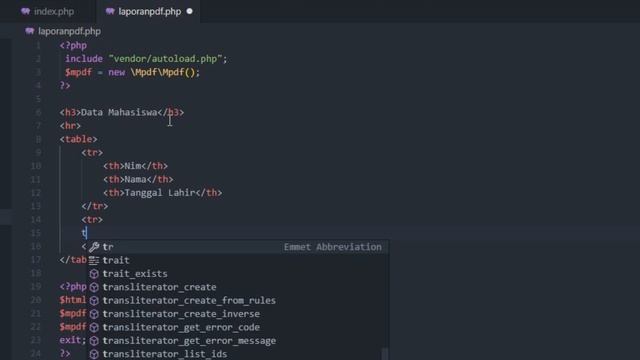
Task: Click the <th>Nama</th> line
Action: pos(138,180)
